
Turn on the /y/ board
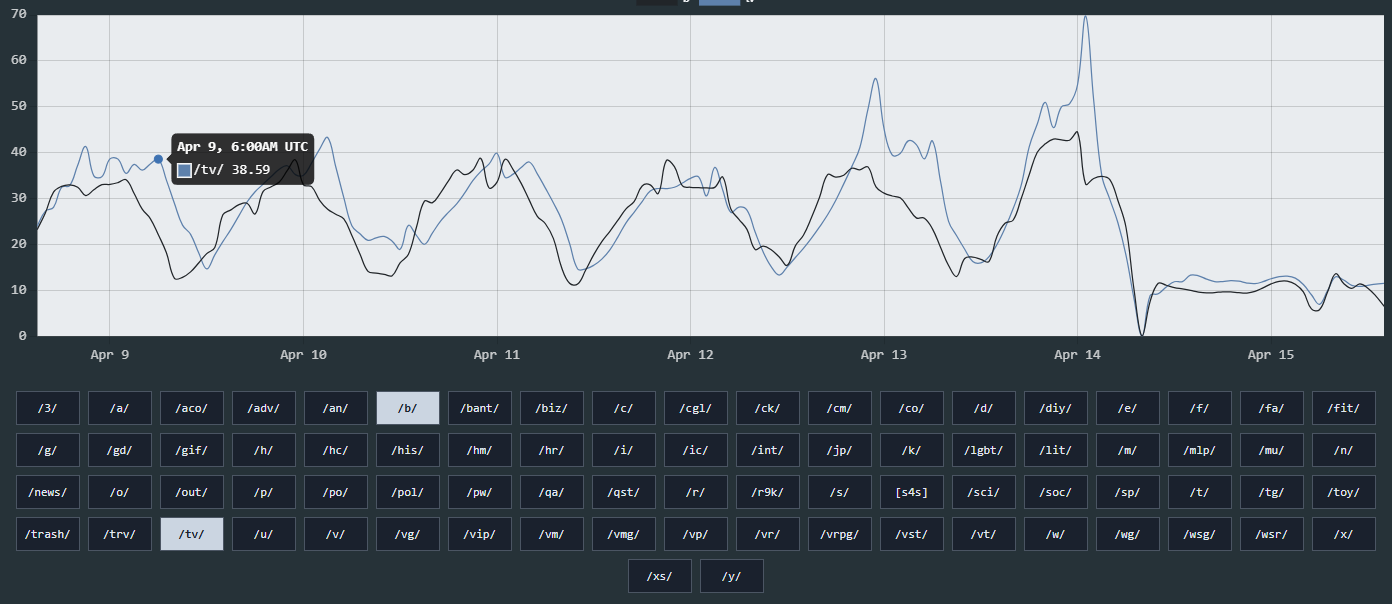pyautogui.click(x=732, y=576)
